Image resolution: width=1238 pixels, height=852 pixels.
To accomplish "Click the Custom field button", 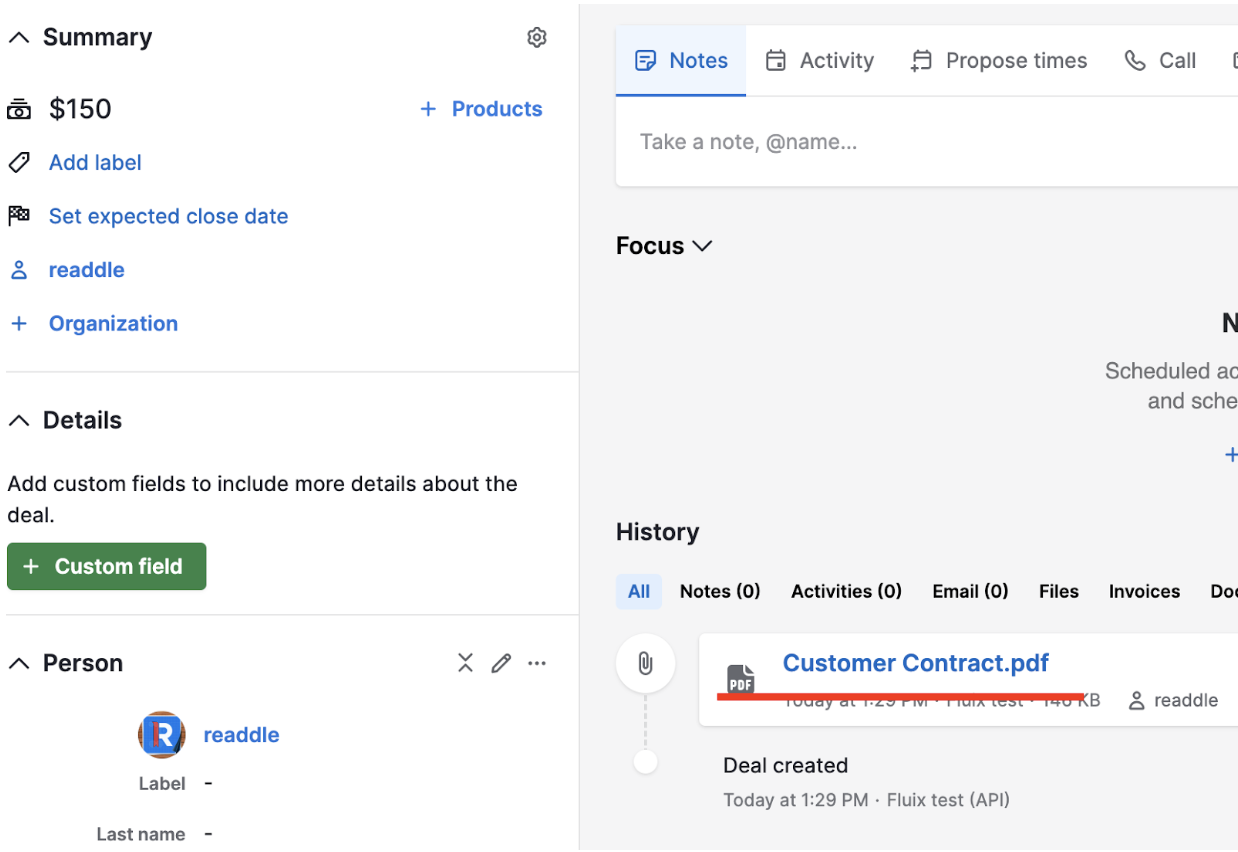I will pyautogui.click(x=106, y=566).
